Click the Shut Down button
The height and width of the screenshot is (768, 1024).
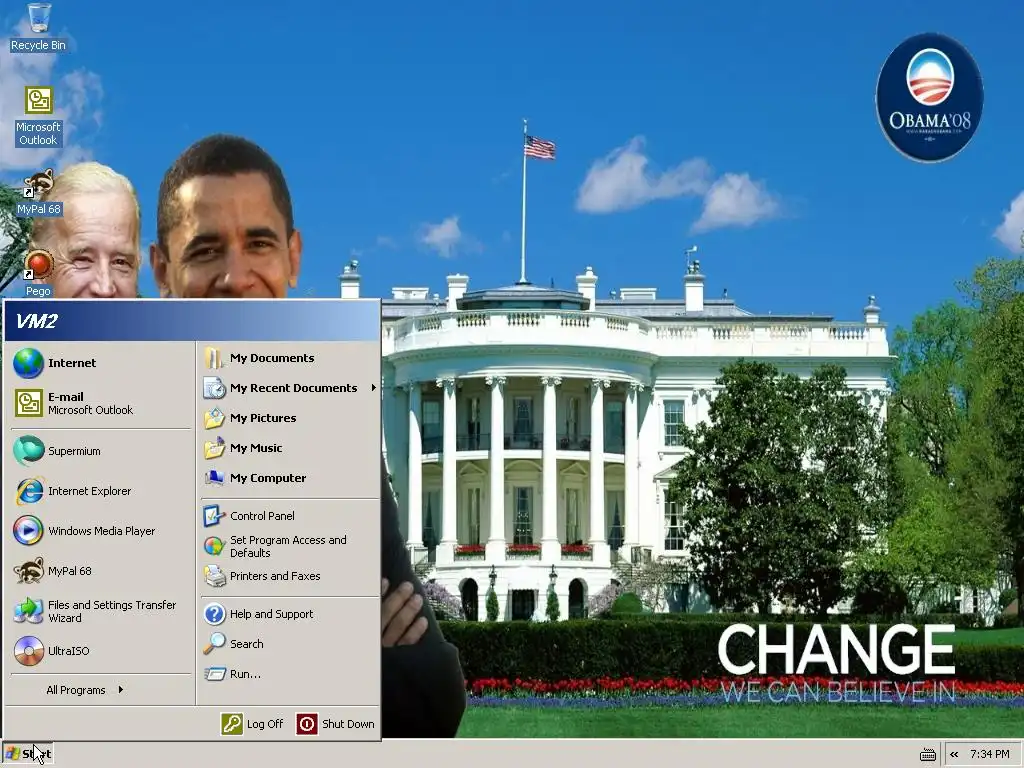(x=336, y=724)
